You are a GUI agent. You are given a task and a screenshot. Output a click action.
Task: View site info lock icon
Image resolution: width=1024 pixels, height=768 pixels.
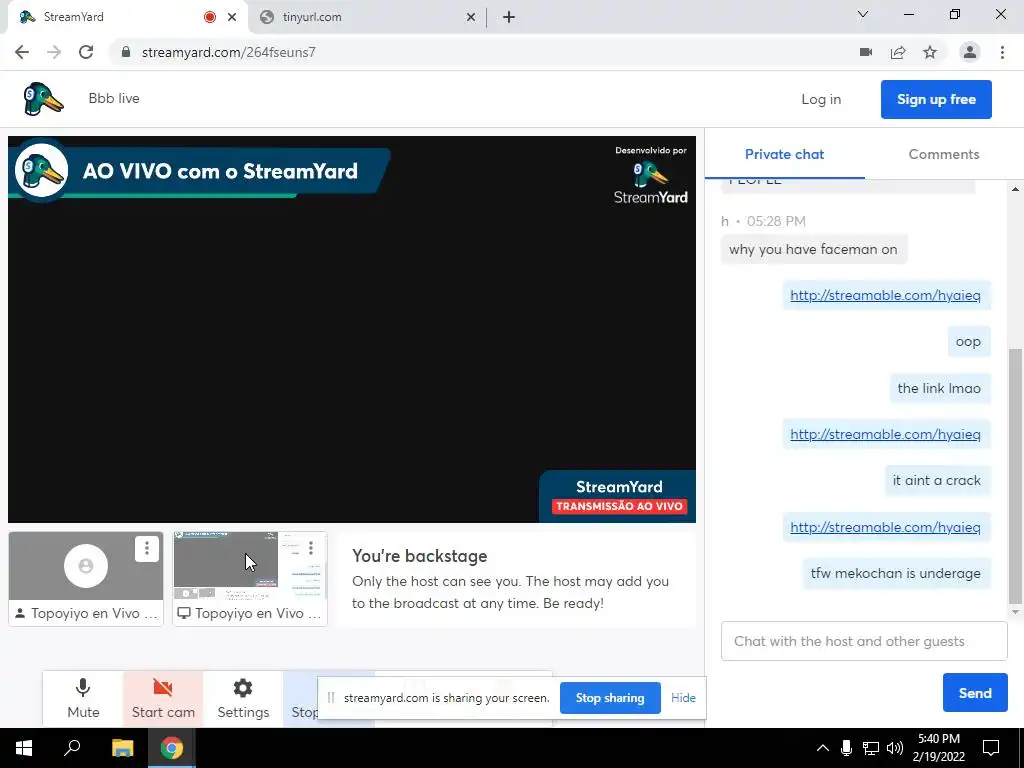point(126,52)
